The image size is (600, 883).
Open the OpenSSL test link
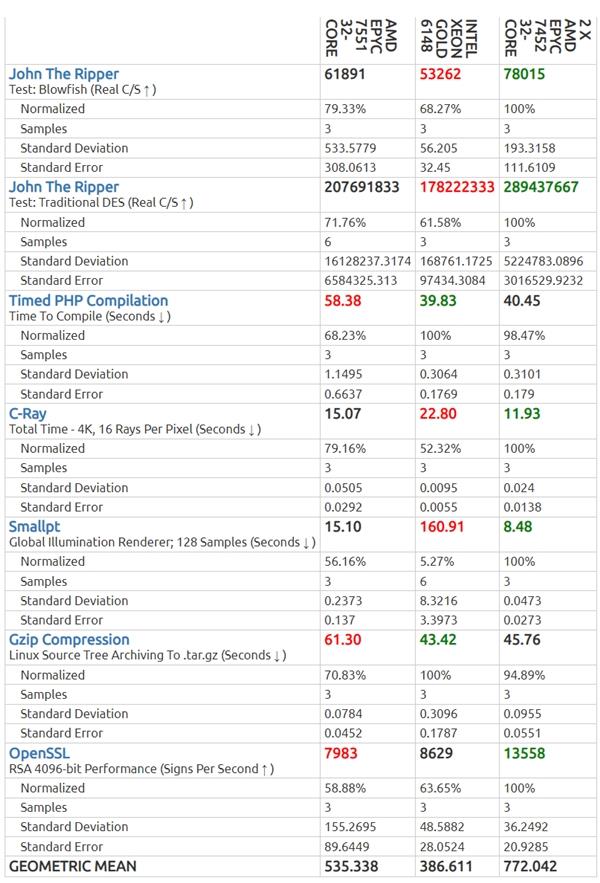39,752
